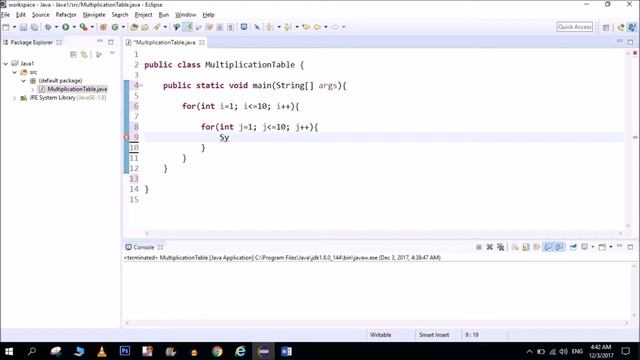This screenshot has width=640, height=360.
Task: Open the Source menu
Action: click(40, 15)
